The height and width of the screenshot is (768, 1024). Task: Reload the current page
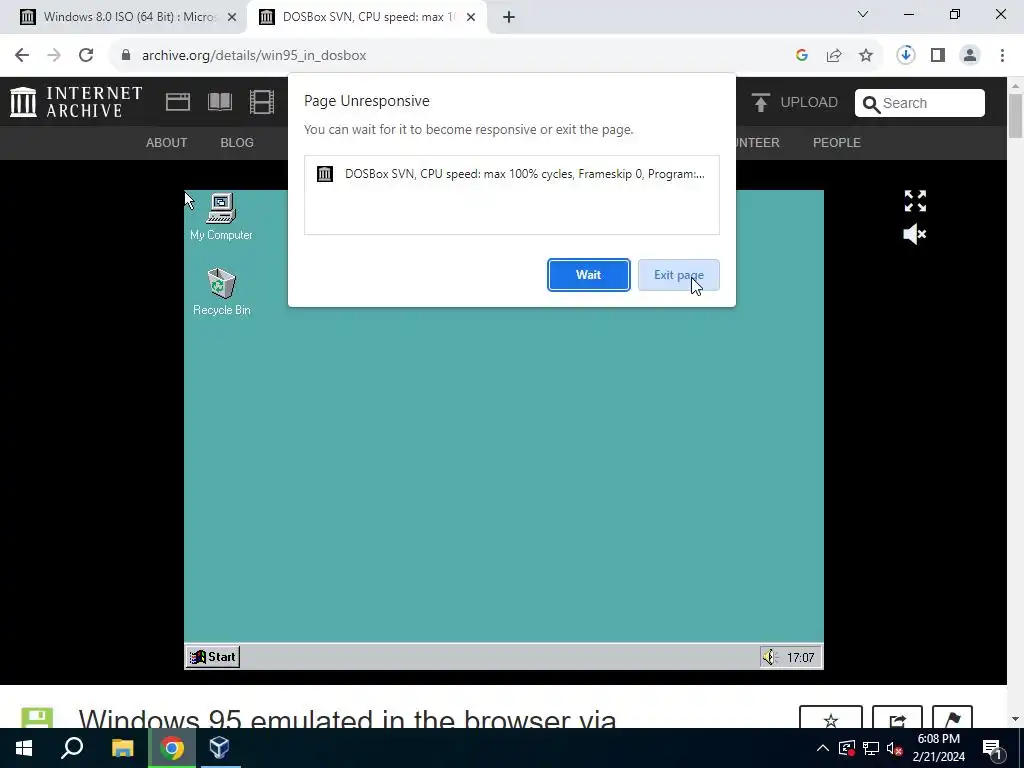pos(86,56)
